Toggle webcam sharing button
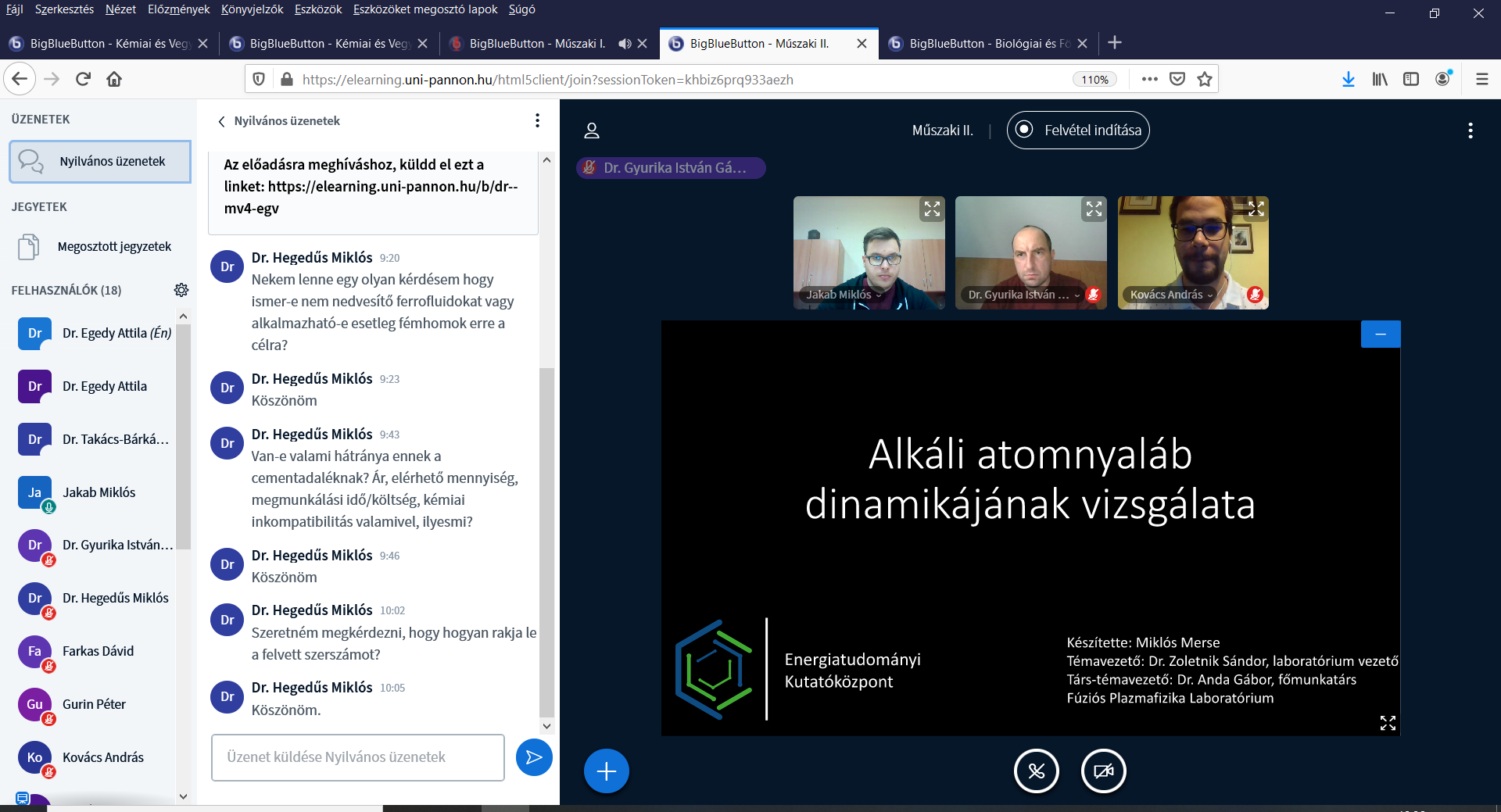This screenshot has width=1501, height=812. pyautogui.click(x=1103, y=771)
